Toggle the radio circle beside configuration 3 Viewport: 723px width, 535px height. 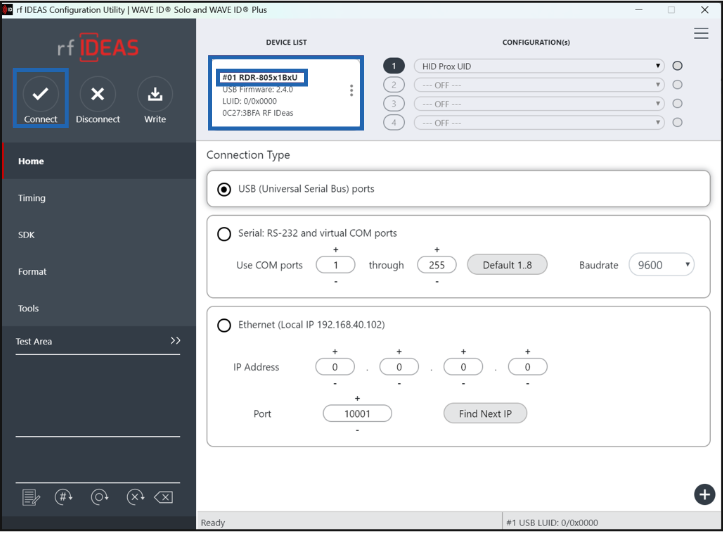coord(677,103)
